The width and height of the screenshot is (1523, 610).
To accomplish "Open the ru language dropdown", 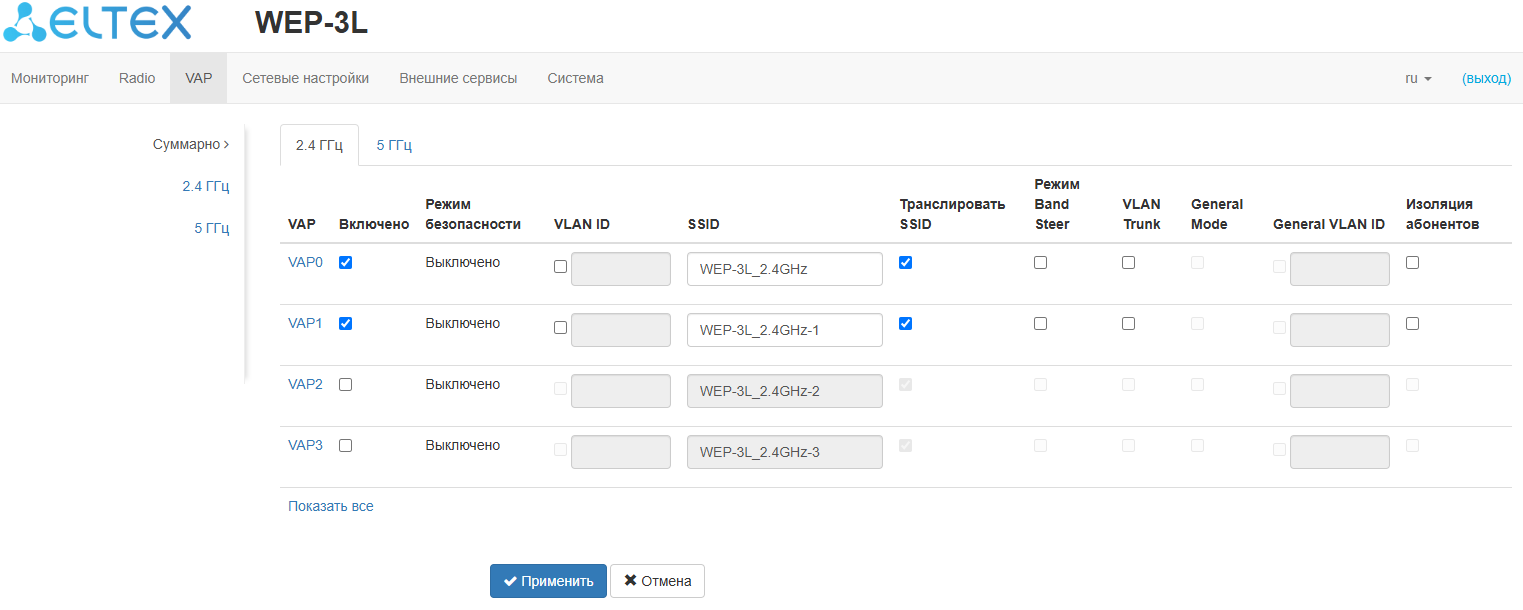I will (1418, 78).
